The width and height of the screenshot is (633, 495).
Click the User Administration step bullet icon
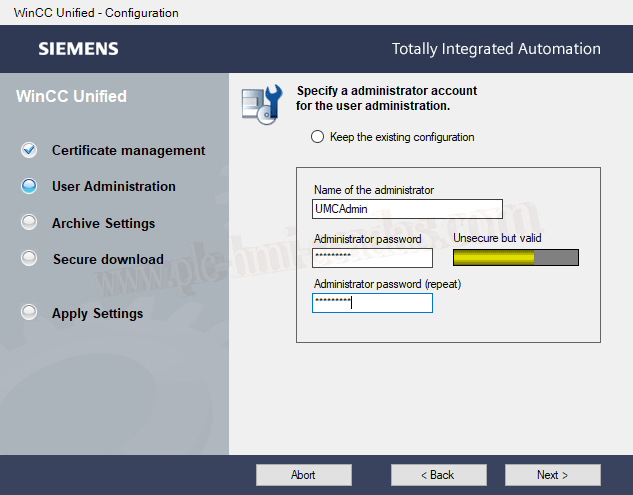tap(29, 186)
